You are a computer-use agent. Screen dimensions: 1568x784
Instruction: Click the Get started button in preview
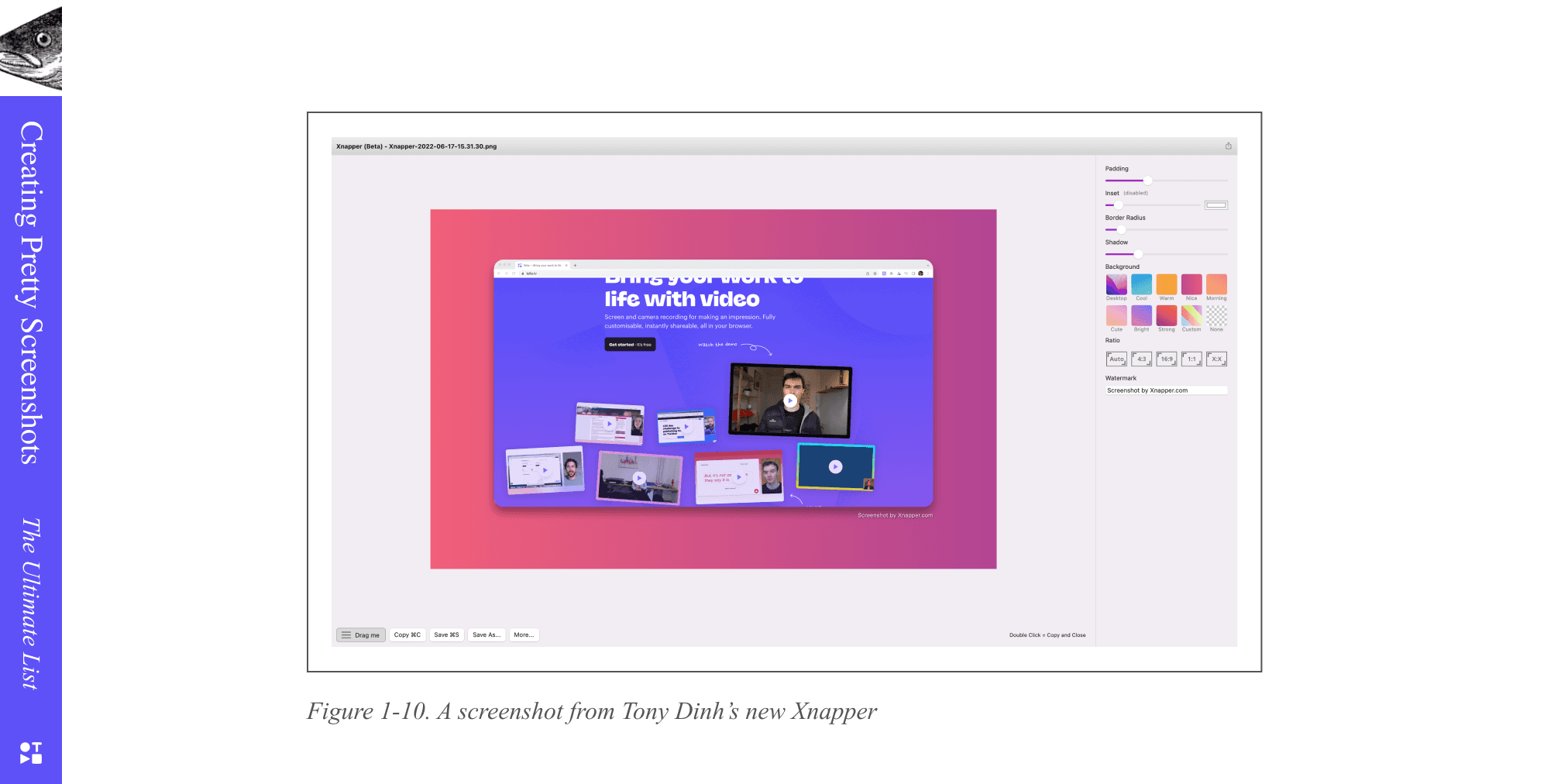point(630,345)
